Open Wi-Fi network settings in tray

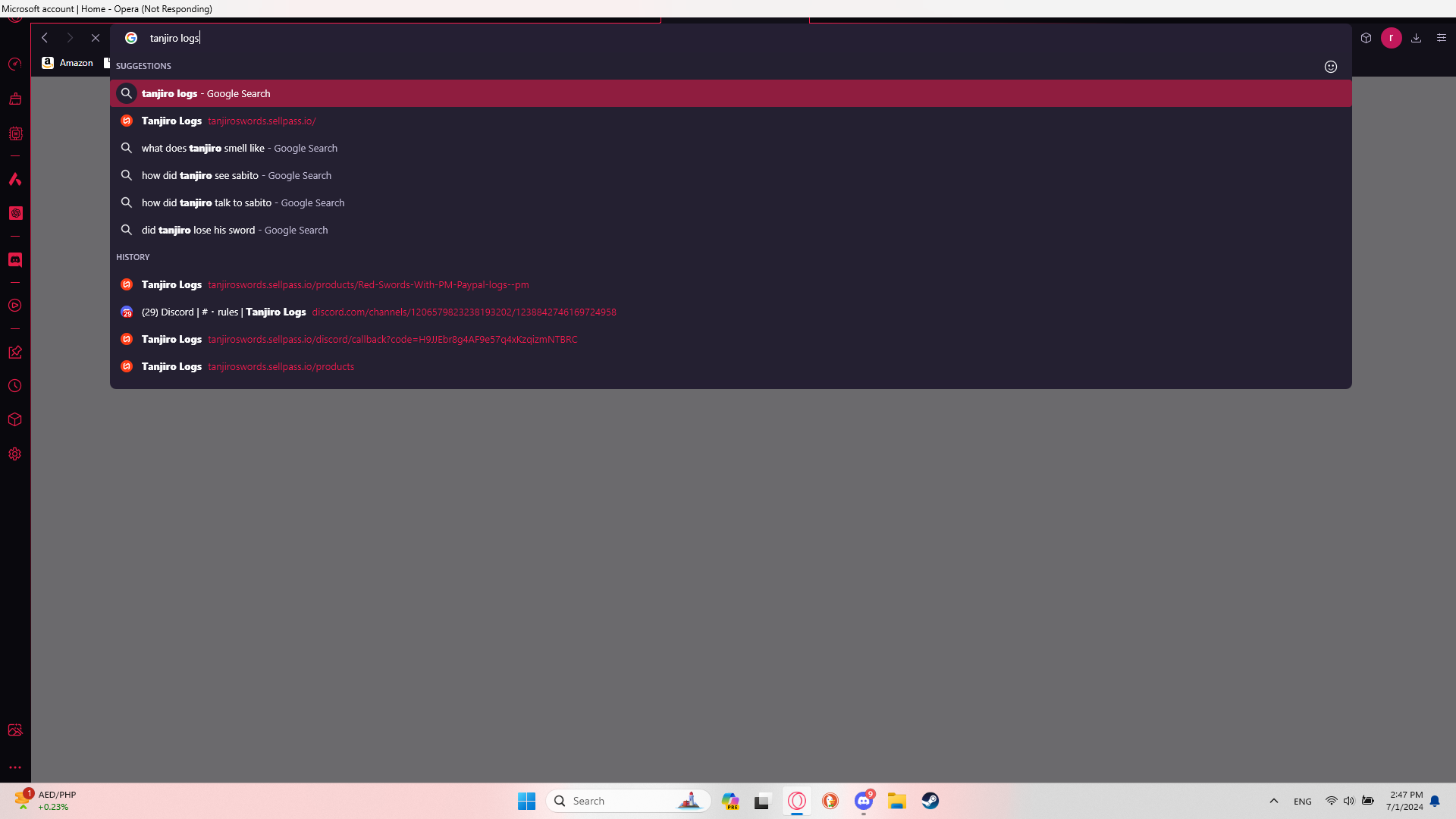pos(1331,801)
